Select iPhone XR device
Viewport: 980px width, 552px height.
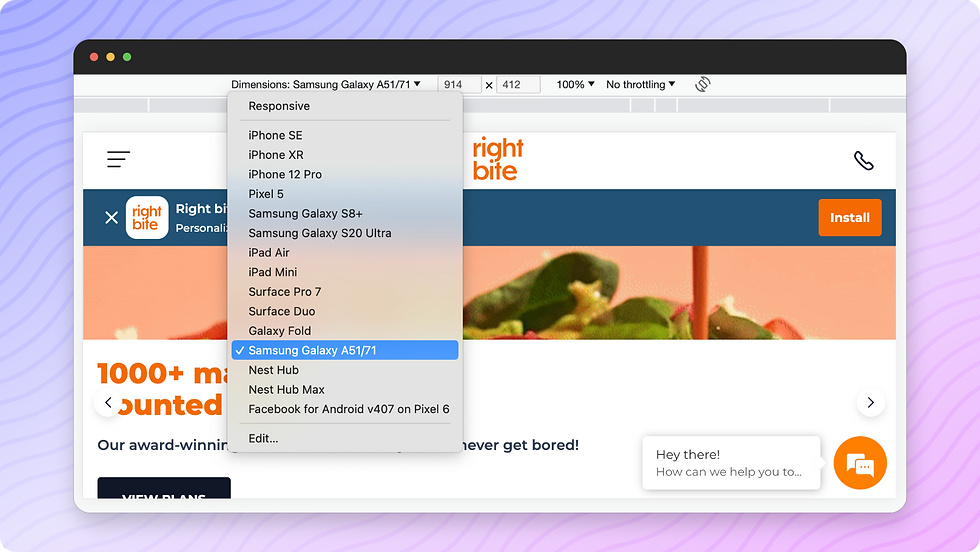click(x=345, y=154)
